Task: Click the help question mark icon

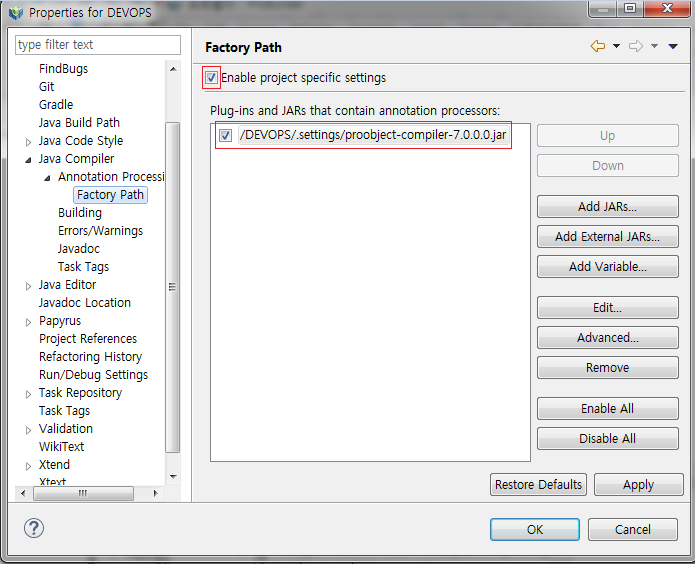Action: click(34, 528)
